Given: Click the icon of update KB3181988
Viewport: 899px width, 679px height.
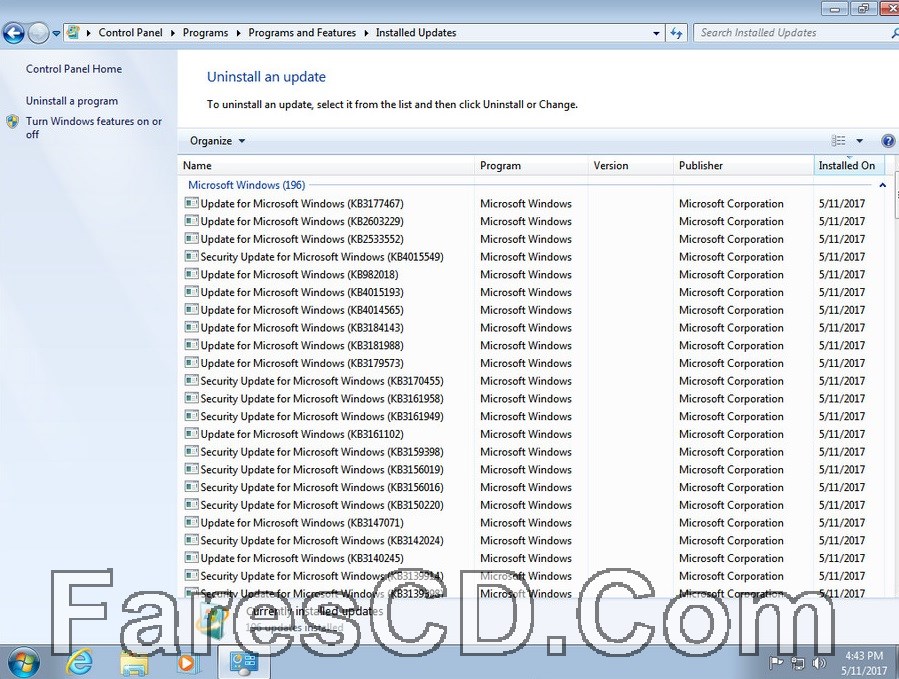Looking at the screenshot, I should [x=191, y=345].
